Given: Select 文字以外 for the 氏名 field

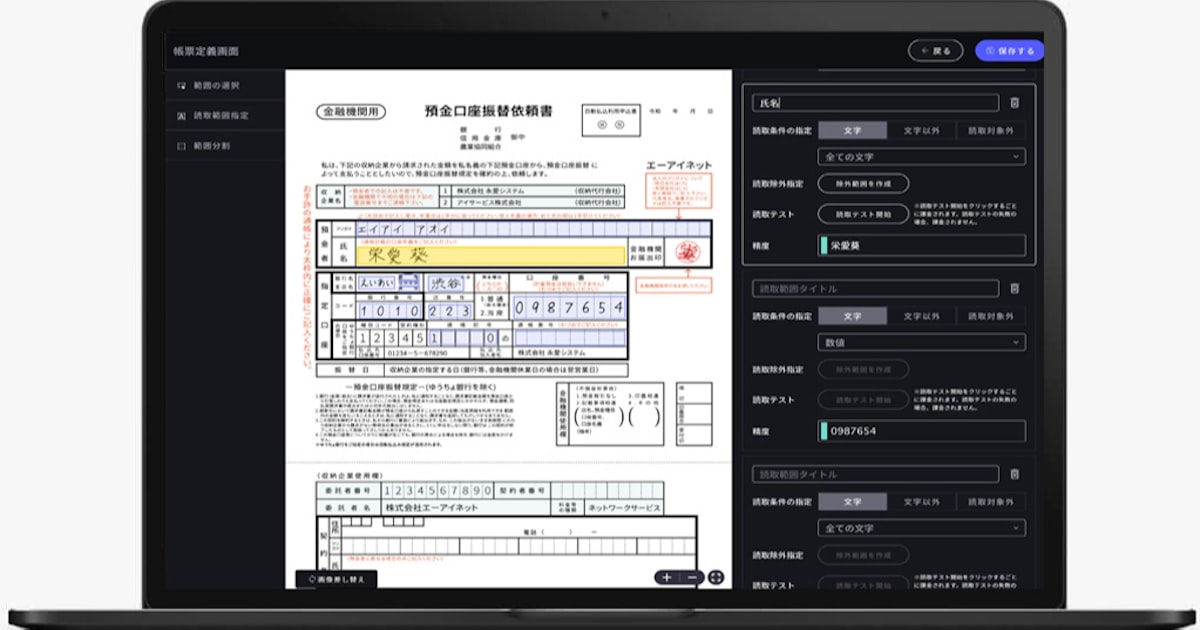Looking at the screenshot, I should click(920, 130).
